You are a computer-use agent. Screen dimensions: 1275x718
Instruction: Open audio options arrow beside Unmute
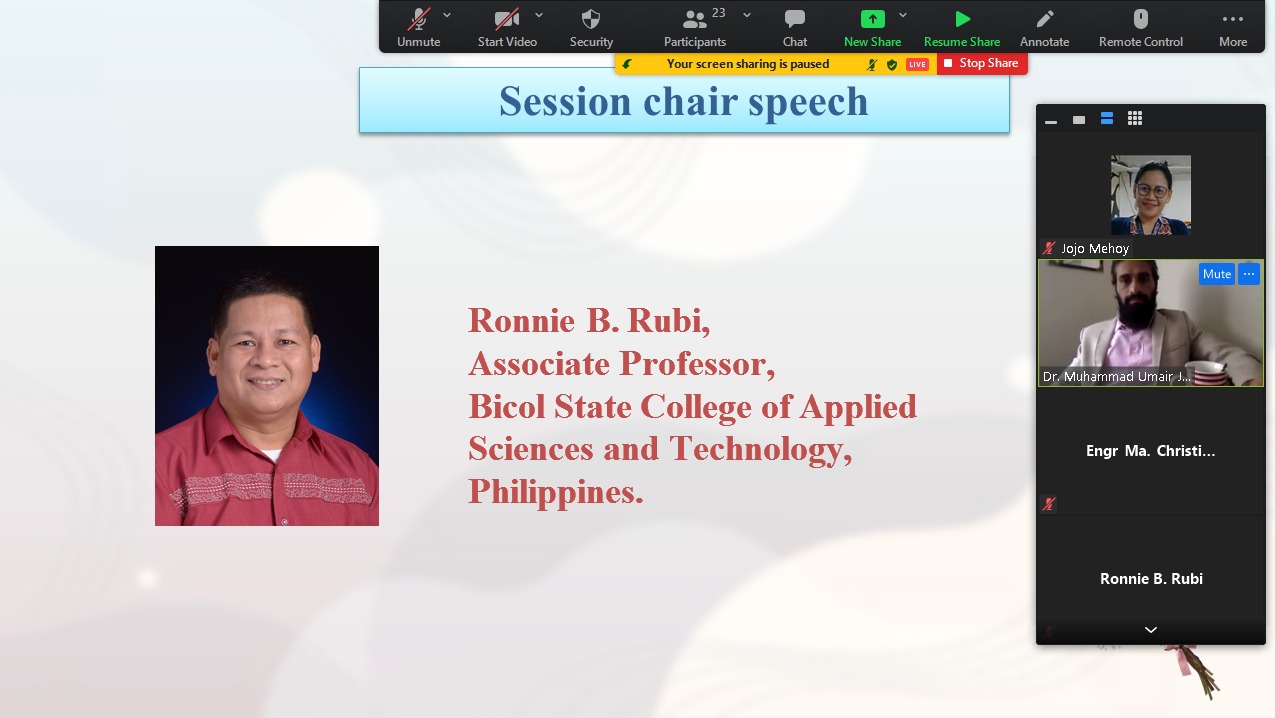[447, 15]
